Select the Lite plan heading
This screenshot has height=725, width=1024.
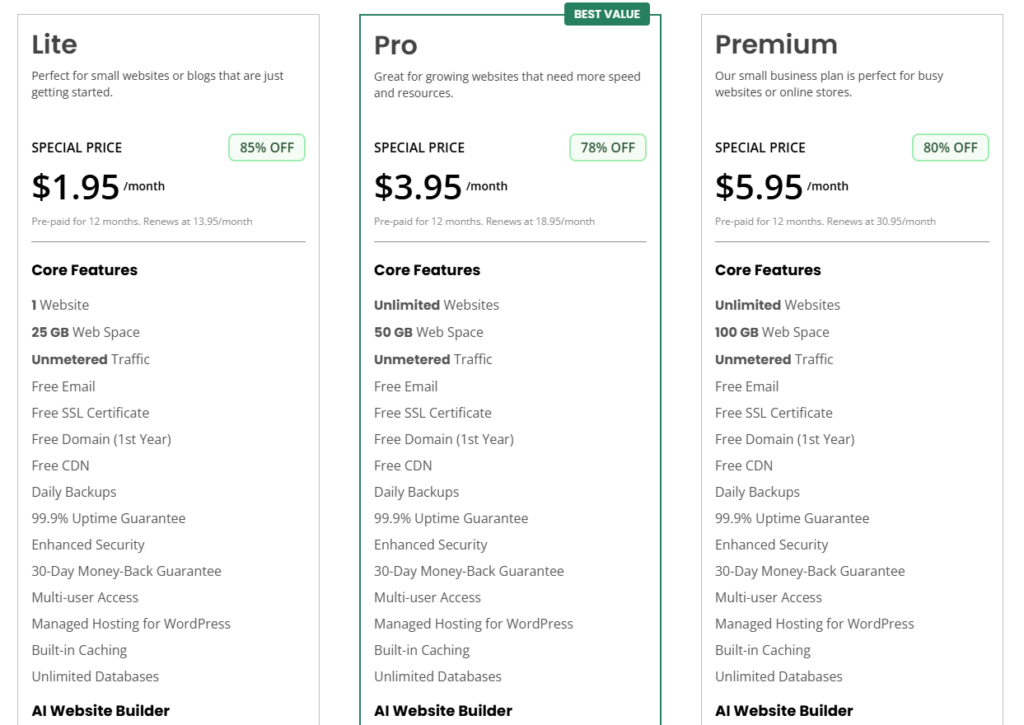pos(54,44)
